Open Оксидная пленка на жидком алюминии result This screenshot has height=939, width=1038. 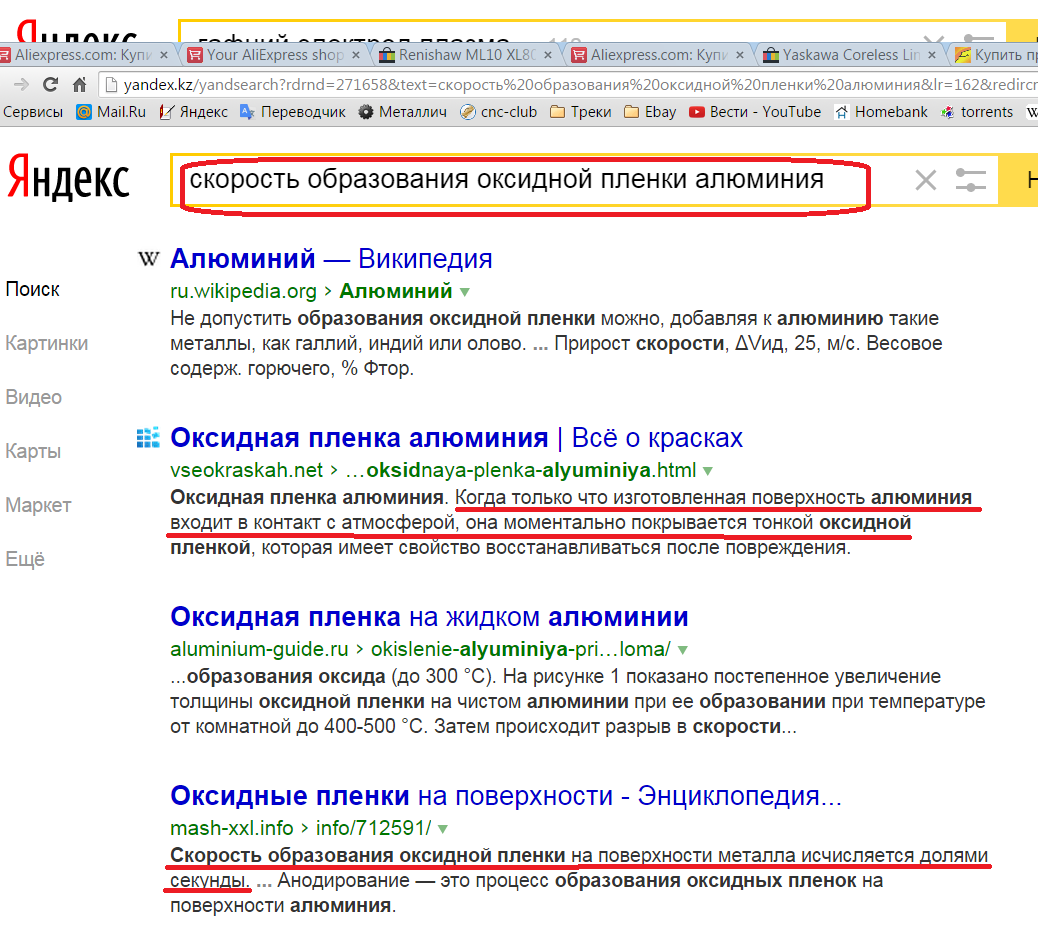coord(429,617)
